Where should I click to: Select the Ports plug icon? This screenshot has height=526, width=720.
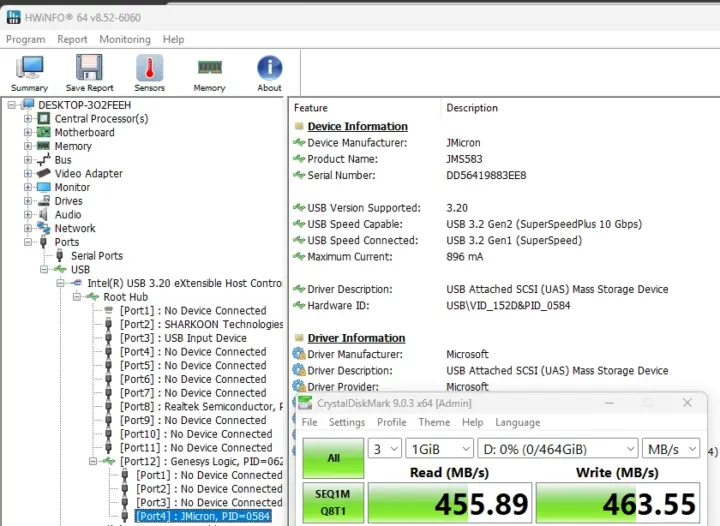pos(44,241)
